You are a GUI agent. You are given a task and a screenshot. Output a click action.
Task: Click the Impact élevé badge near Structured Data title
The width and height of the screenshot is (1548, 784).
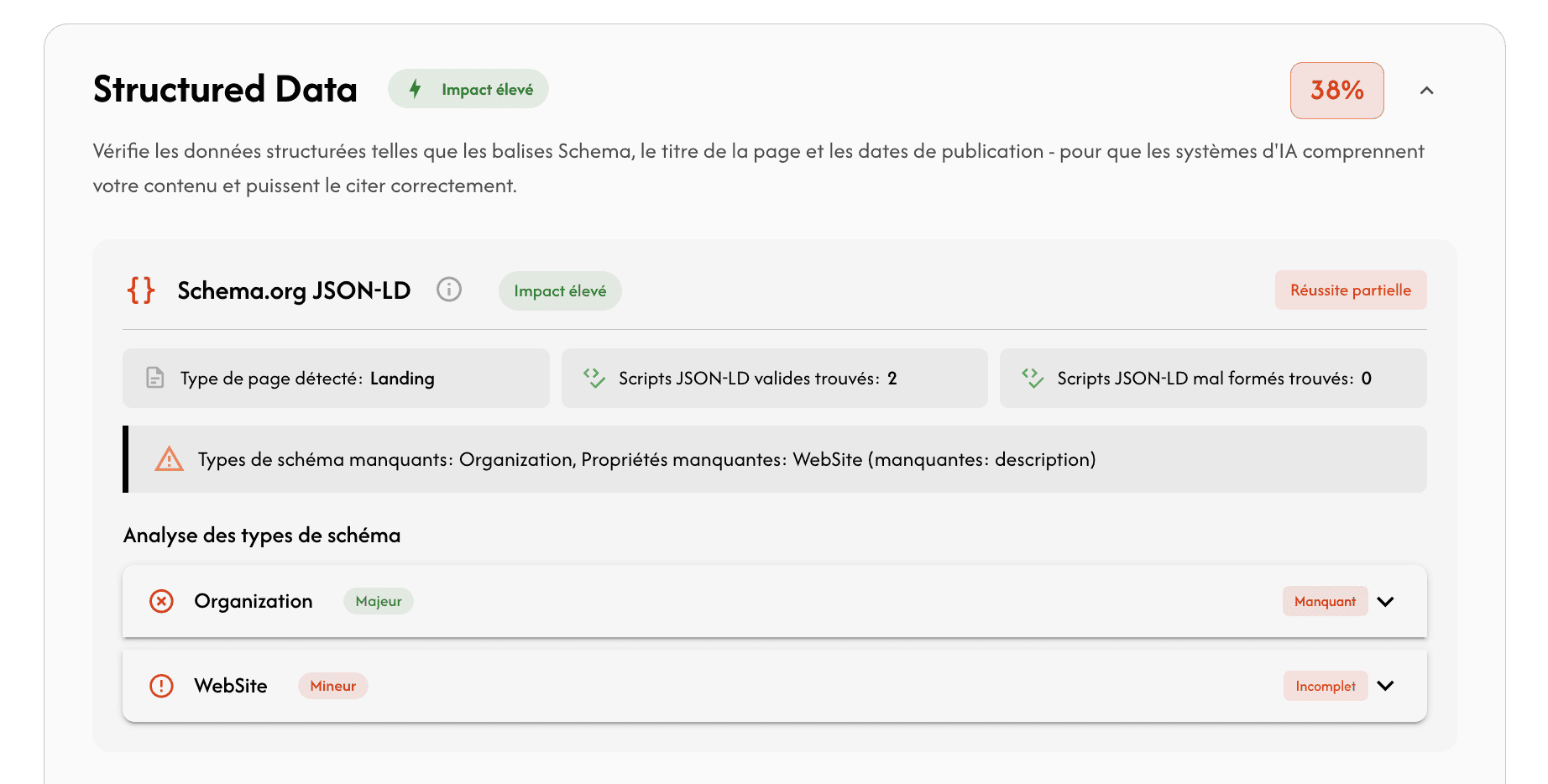(468, 87)
